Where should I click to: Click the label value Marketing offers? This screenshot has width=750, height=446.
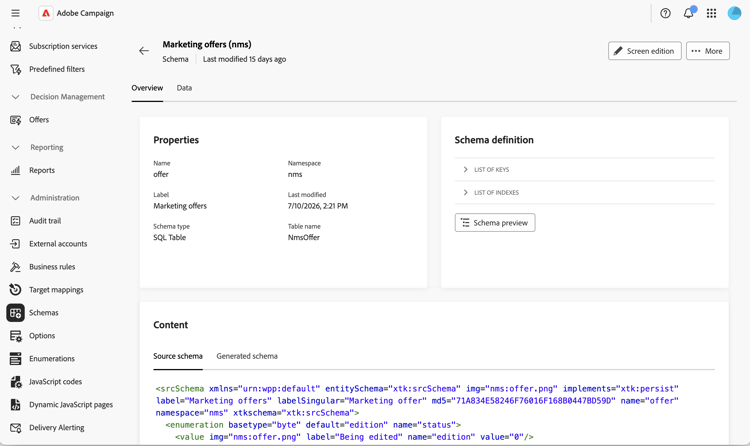tap(180, 206)
